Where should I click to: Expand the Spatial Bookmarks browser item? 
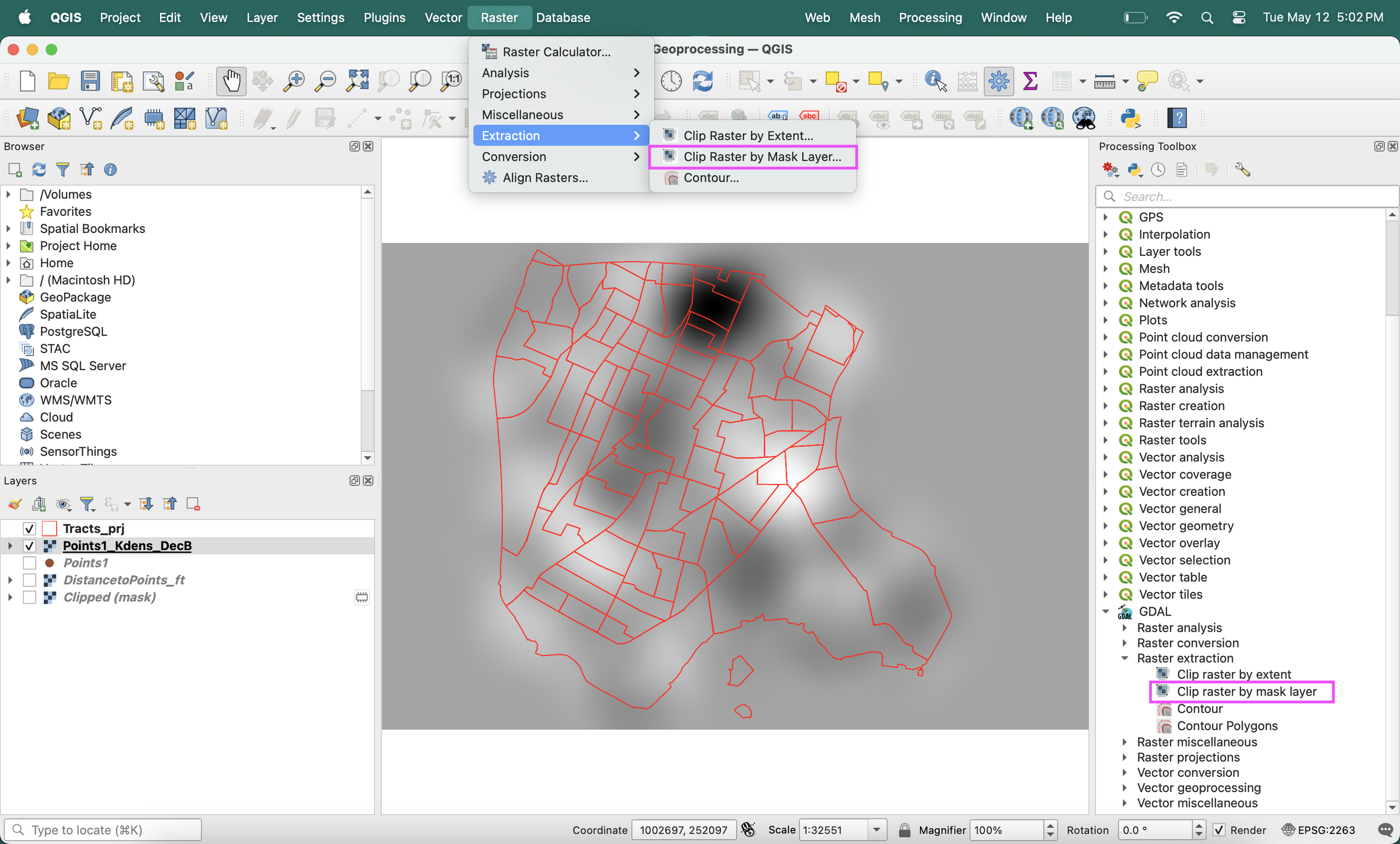click(x=8, y=229)
